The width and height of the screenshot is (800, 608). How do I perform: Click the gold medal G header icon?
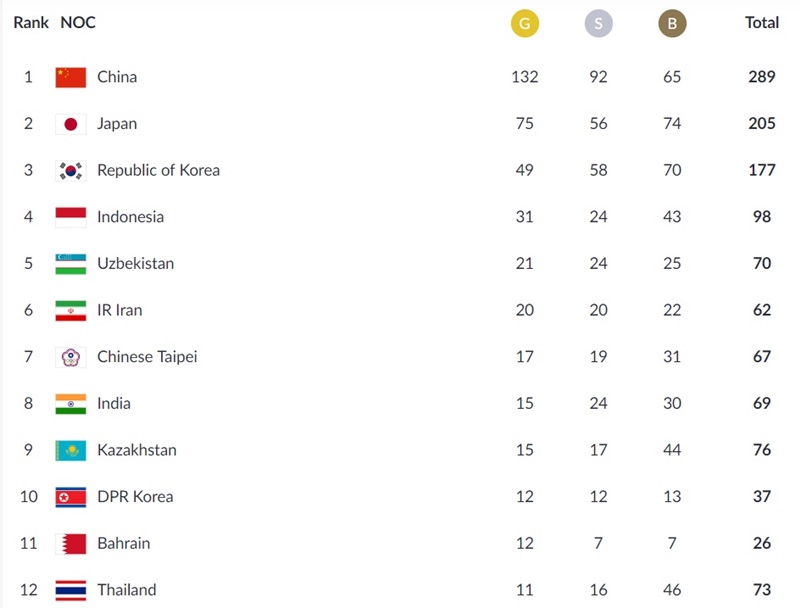pos(524,23)
